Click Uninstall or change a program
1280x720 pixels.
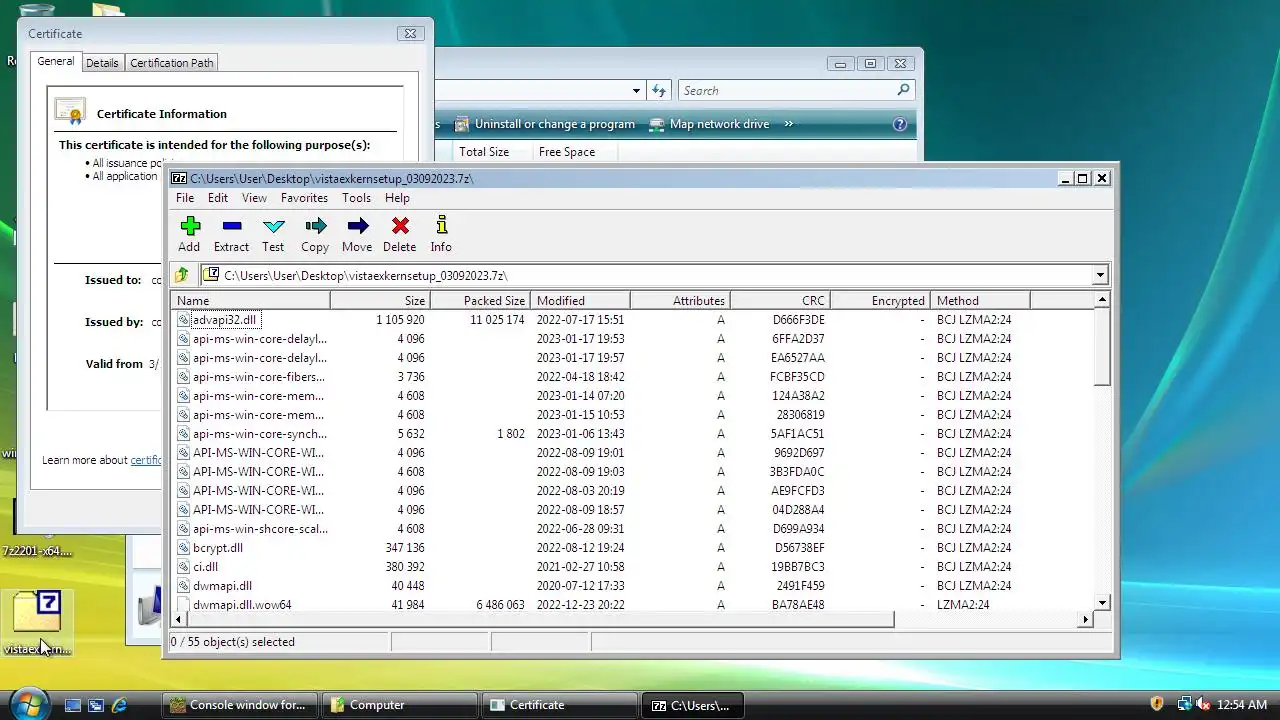[545, 124]
